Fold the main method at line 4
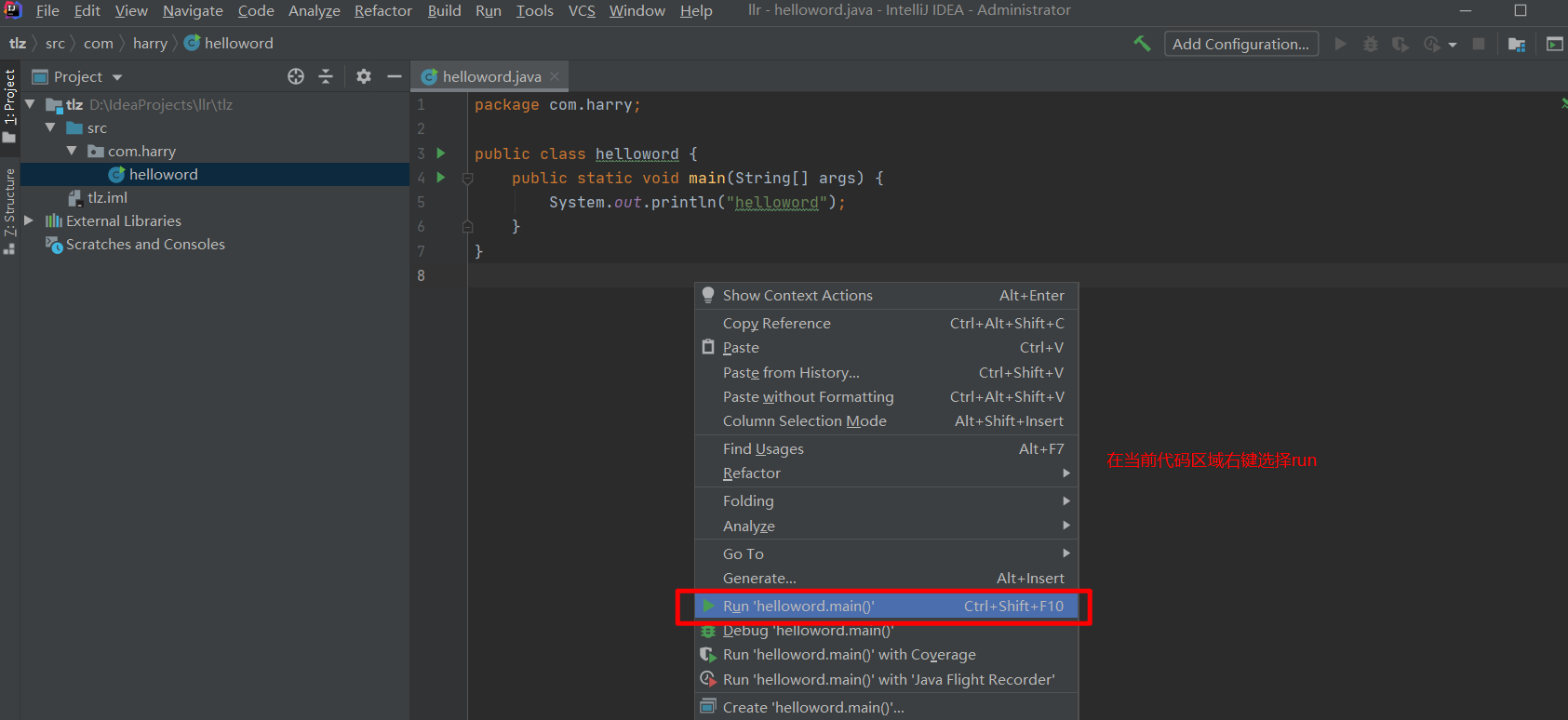This screenshot has width=1568, height=720. 468,178
